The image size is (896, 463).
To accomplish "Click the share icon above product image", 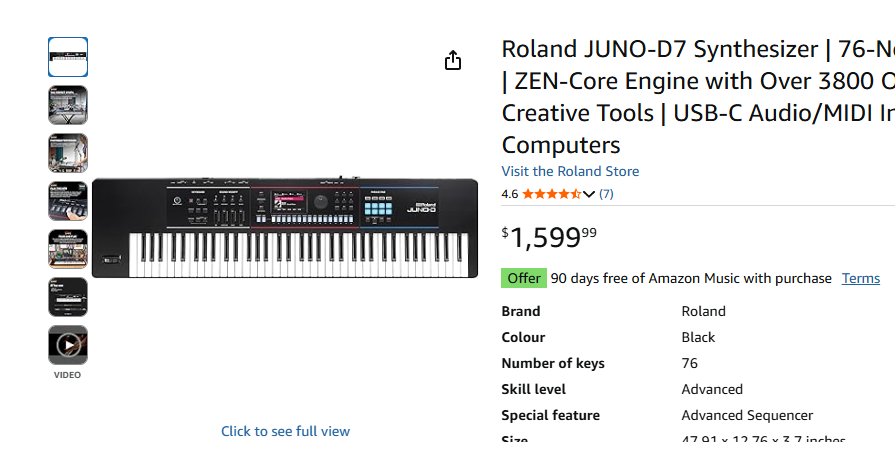I will [453, 61].
